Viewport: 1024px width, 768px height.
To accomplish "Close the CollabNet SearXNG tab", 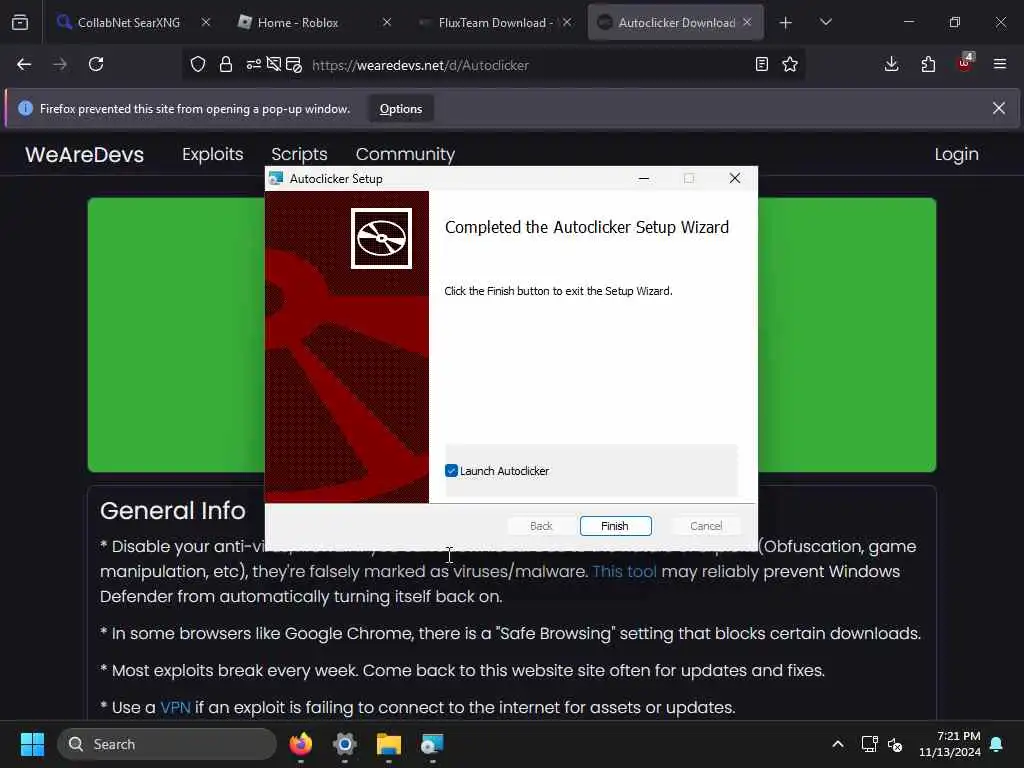I will coord(206,22).
